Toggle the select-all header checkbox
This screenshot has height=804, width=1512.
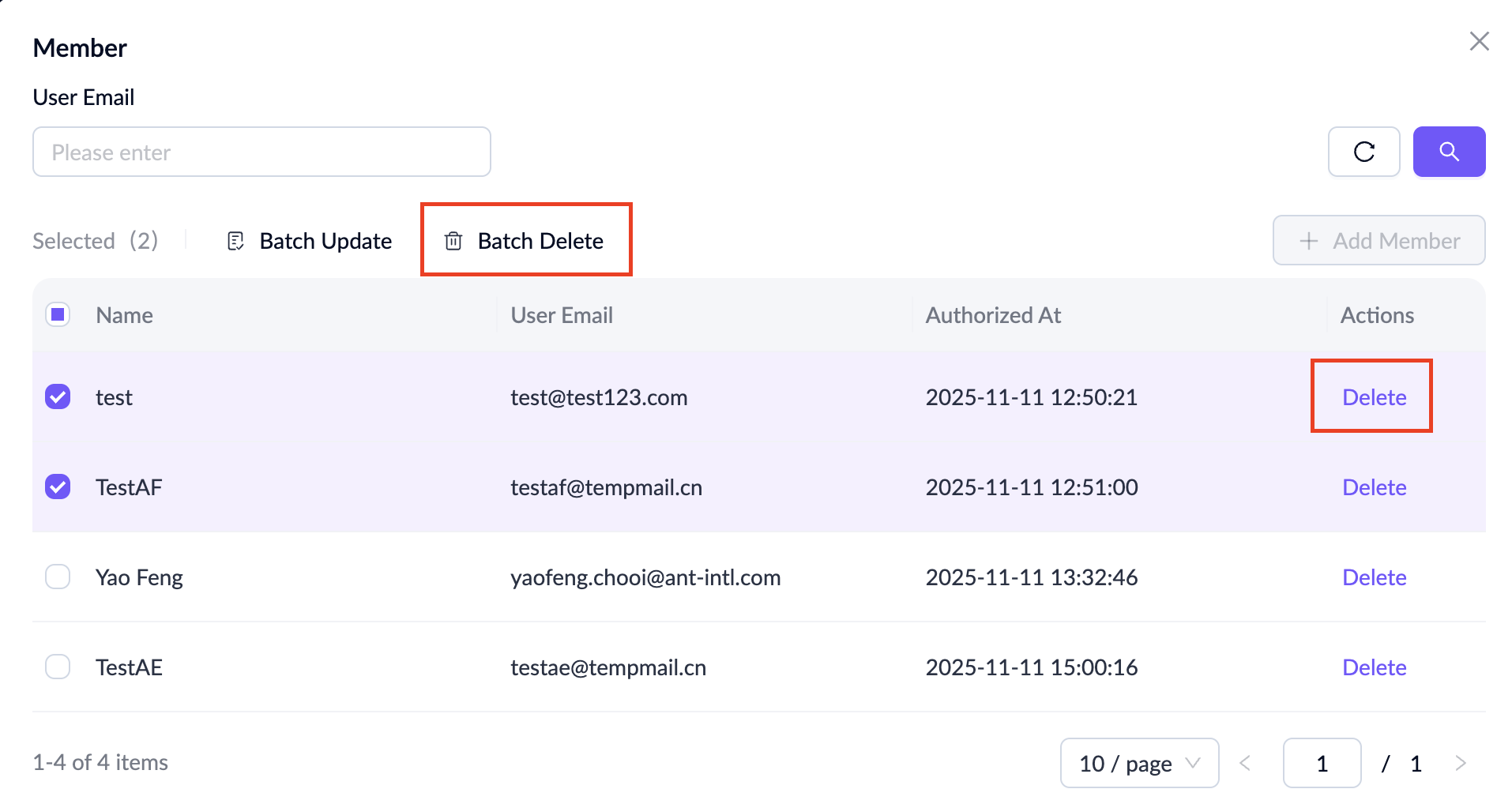point(58,314)
